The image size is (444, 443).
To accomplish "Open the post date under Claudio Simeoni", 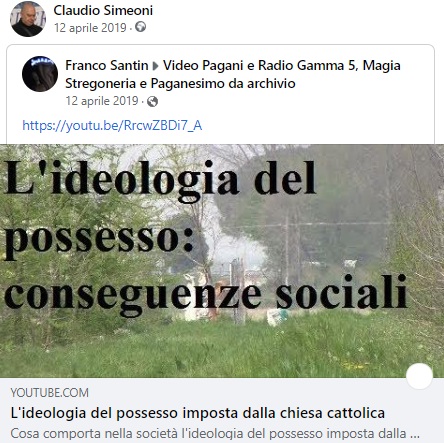I will pyautogui.click(x=90, y=28).
